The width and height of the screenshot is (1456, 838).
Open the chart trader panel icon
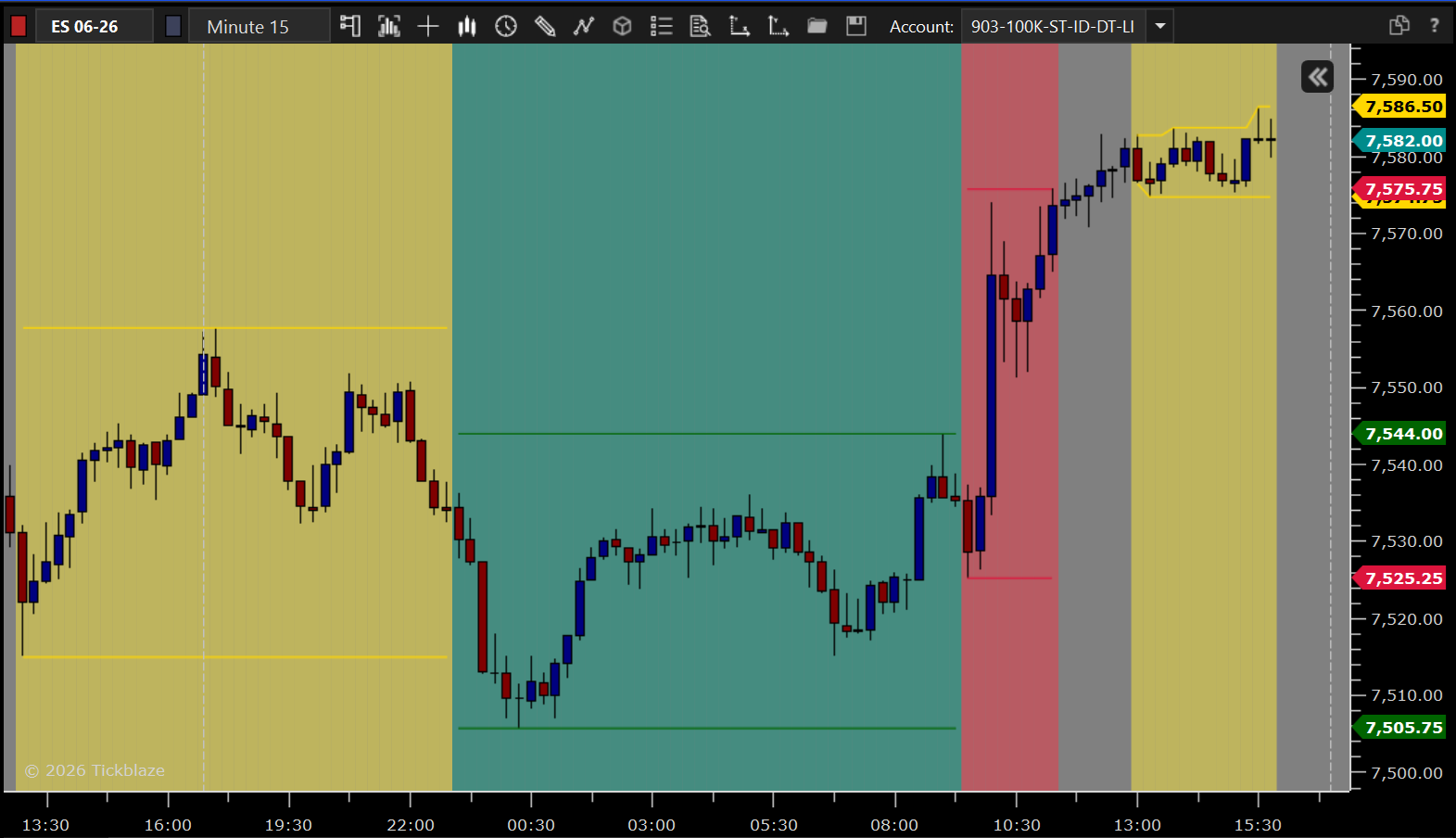(349, 26)
